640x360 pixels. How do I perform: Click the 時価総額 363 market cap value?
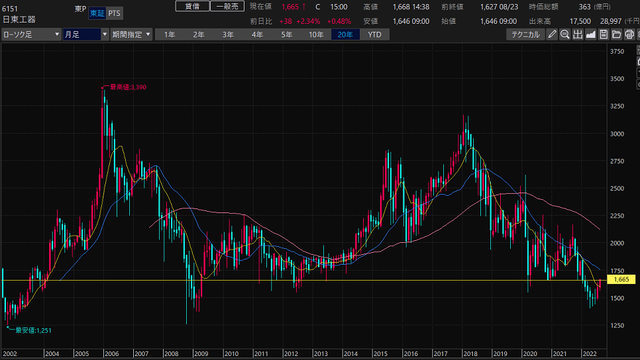(584, 7)
